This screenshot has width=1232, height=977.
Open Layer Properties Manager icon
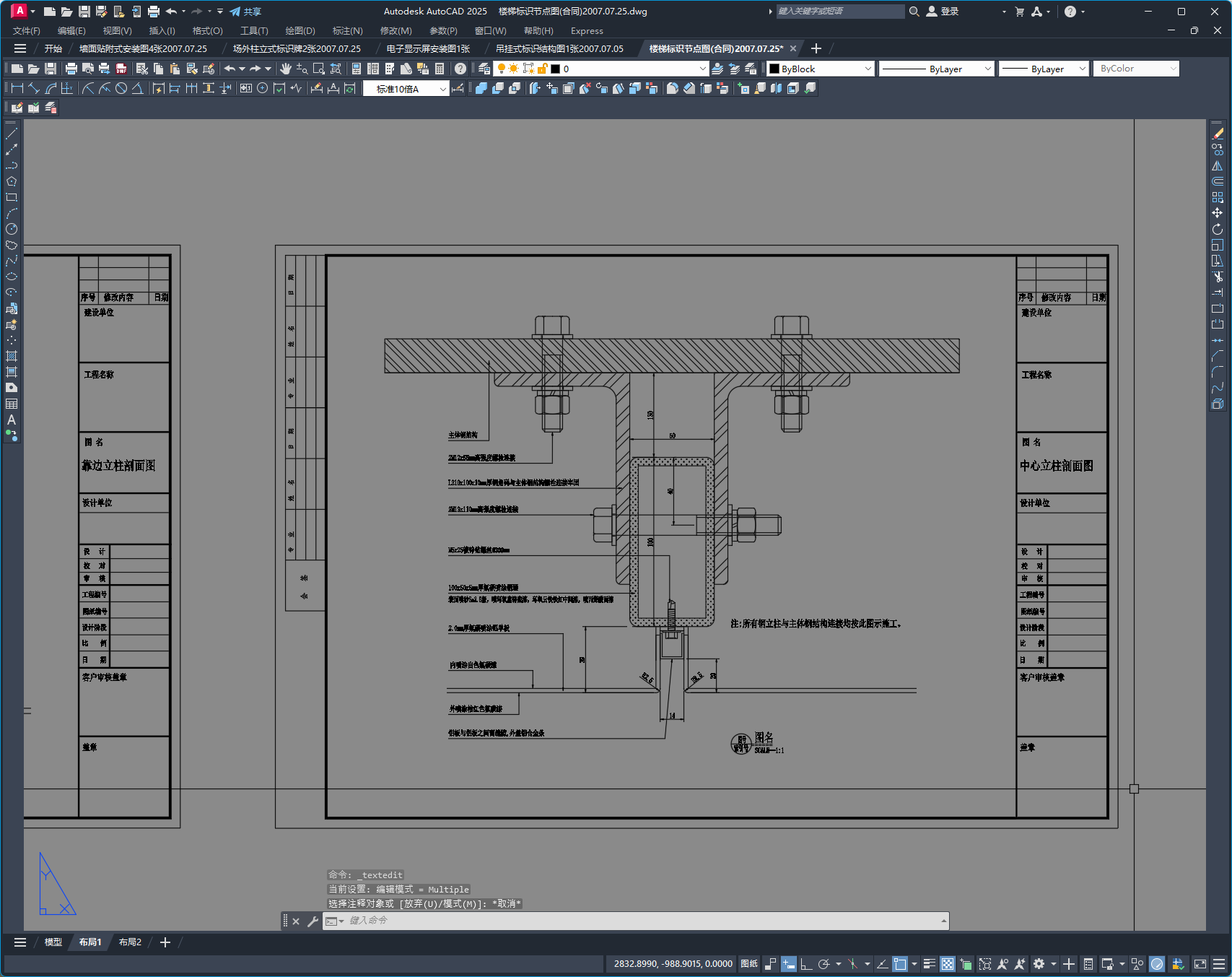click(484, 69)
